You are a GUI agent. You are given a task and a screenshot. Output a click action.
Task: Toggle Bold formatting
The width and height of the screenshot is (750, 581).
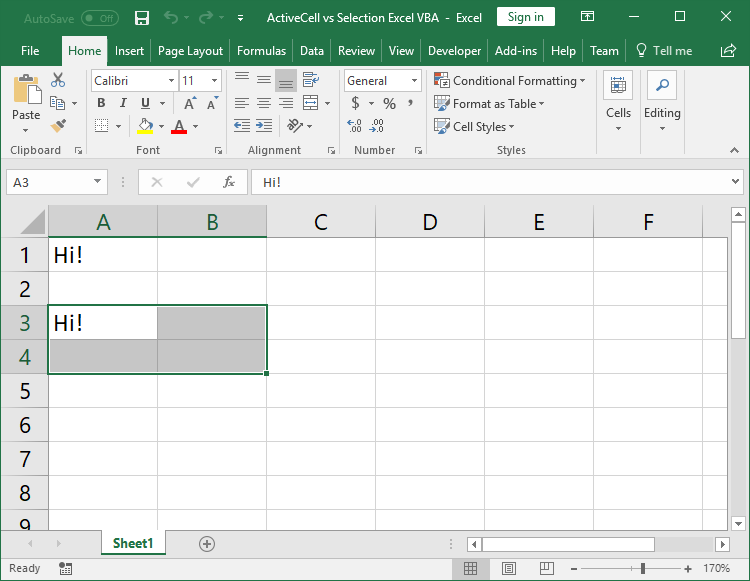101,103
